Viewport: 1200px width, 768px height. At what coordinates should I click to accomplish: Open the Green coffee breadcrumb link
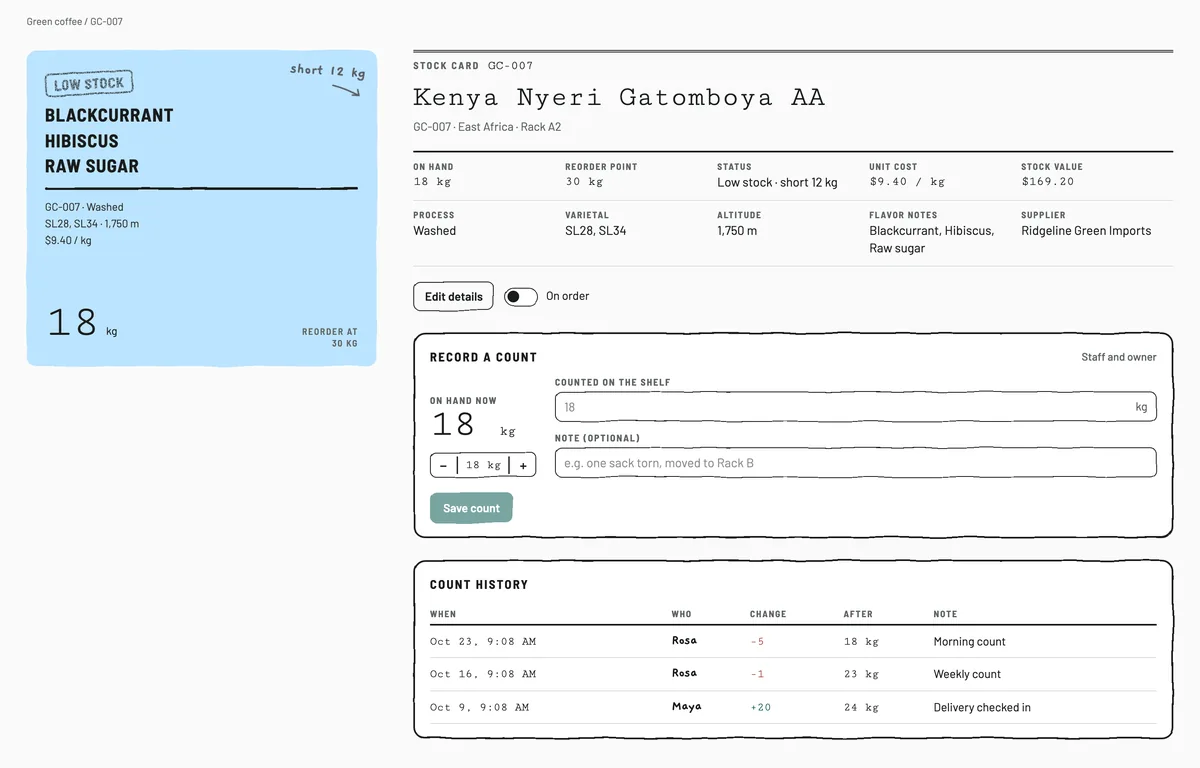[x=53, y=21]
